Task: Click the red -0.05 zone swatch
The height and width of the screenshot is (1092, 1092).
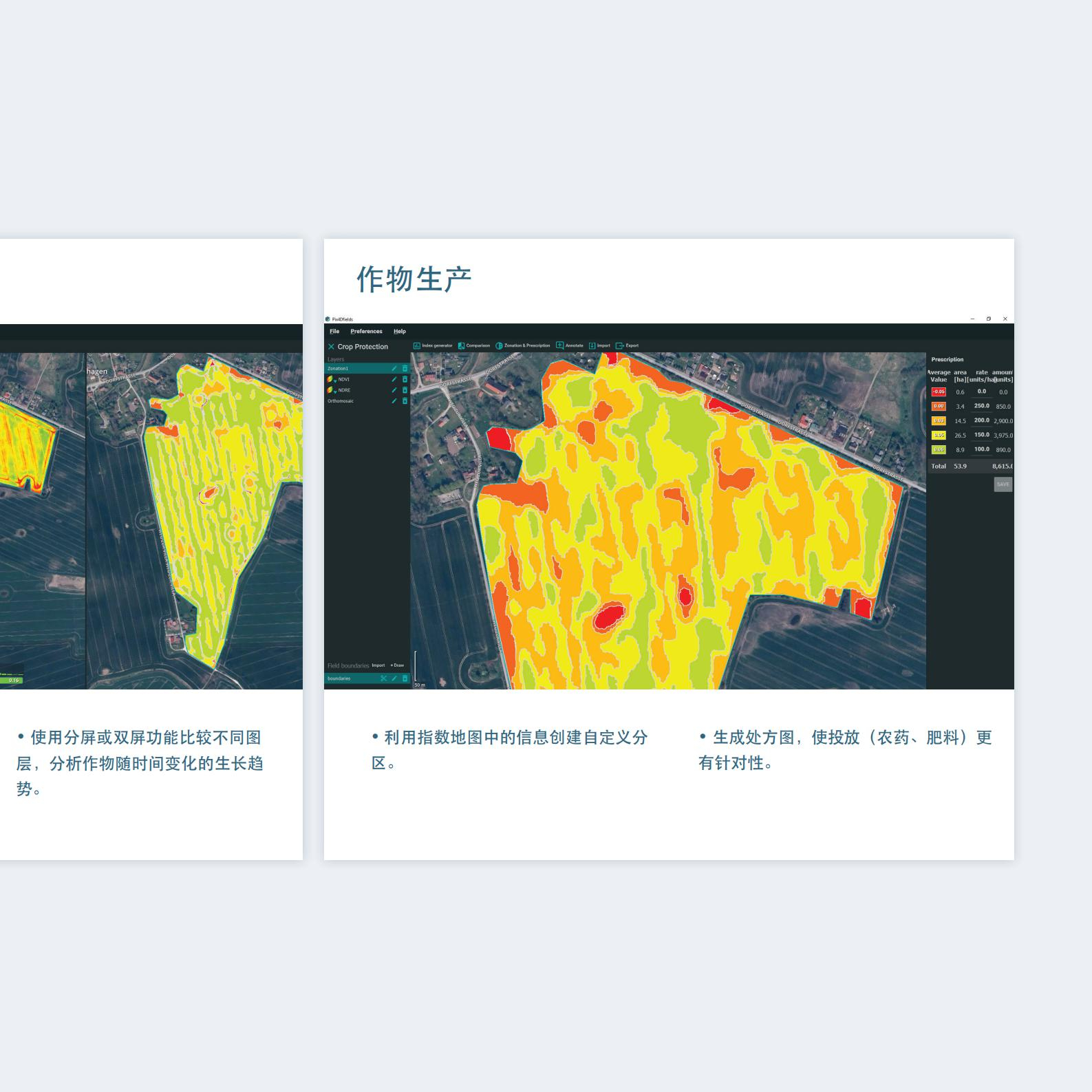Action: pos(939,392)
